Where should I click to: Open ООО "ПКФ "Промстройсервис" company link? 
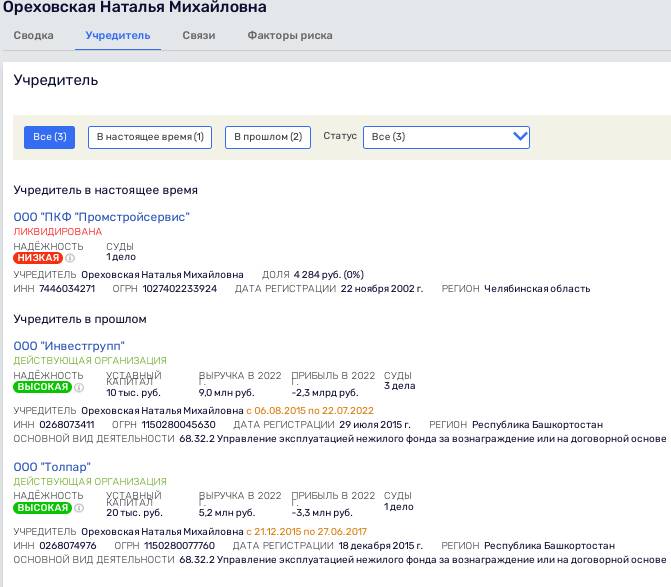(101, 217)
